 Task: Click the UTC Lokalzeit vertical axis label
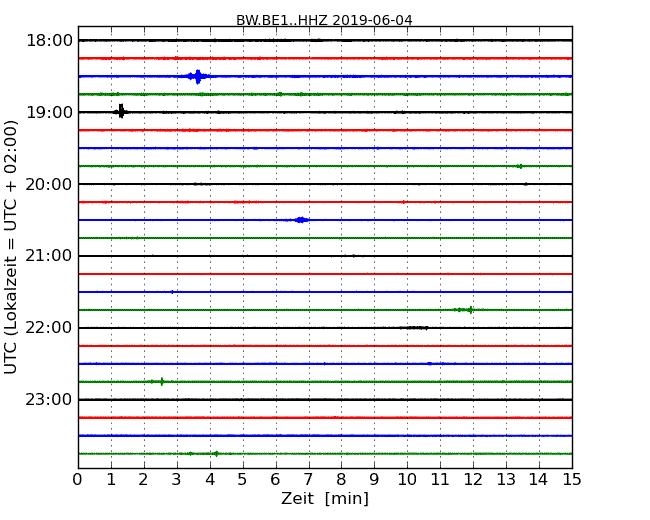point(10,247)
